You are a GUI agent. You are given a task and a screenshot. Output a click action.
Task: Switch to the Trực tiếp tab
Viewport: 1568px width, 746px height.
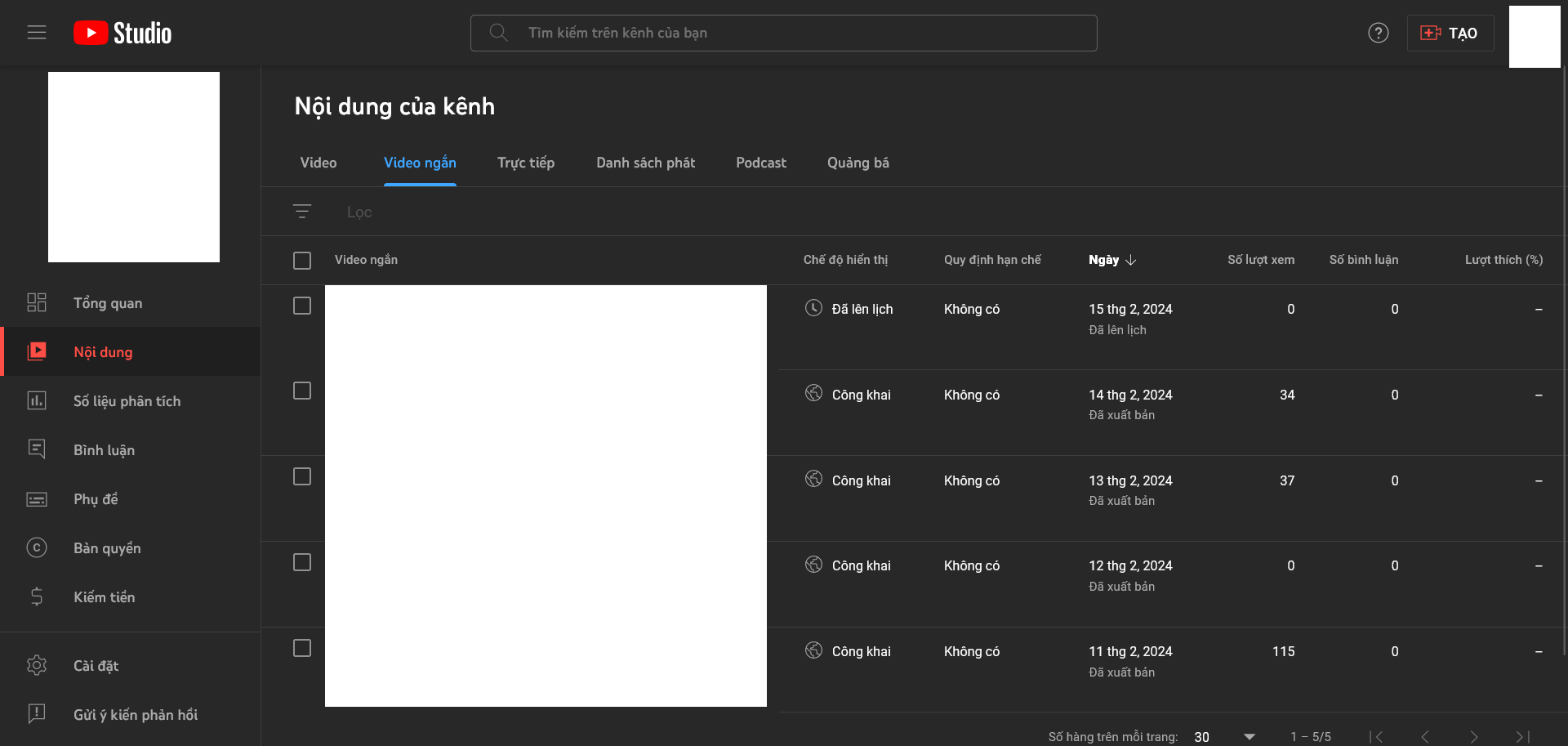526,163
